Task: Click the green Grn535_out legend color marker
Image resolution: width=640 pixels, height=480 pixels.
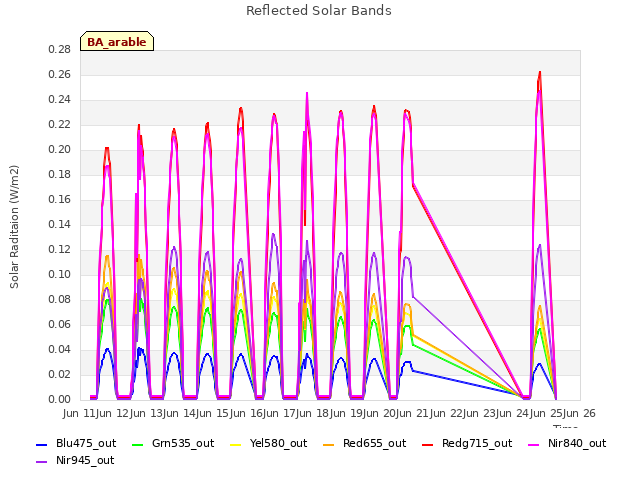Action: (138, 444)
